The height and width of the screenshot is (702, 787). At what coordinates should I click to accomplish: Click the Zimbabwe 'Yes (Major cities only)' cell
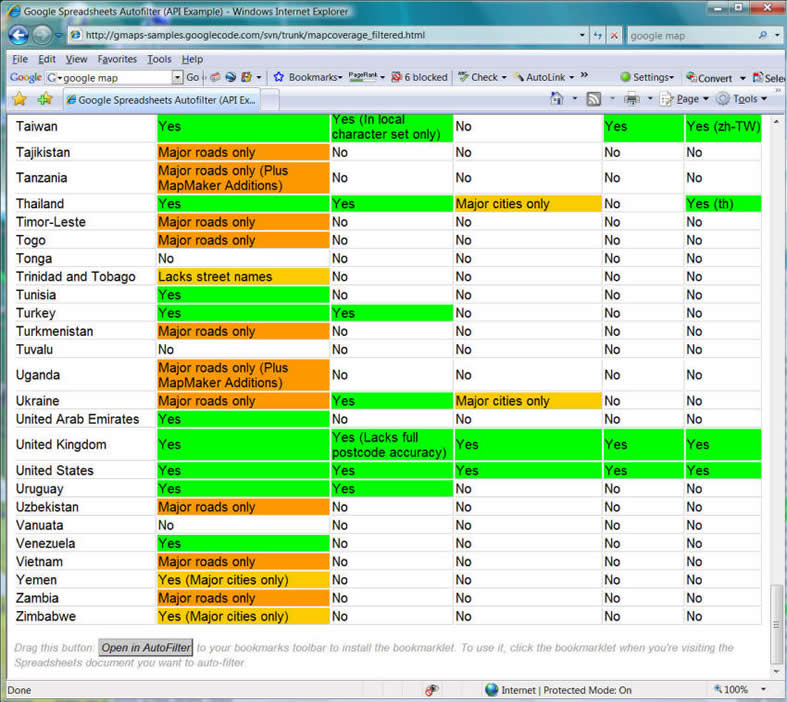coord(243,616)
